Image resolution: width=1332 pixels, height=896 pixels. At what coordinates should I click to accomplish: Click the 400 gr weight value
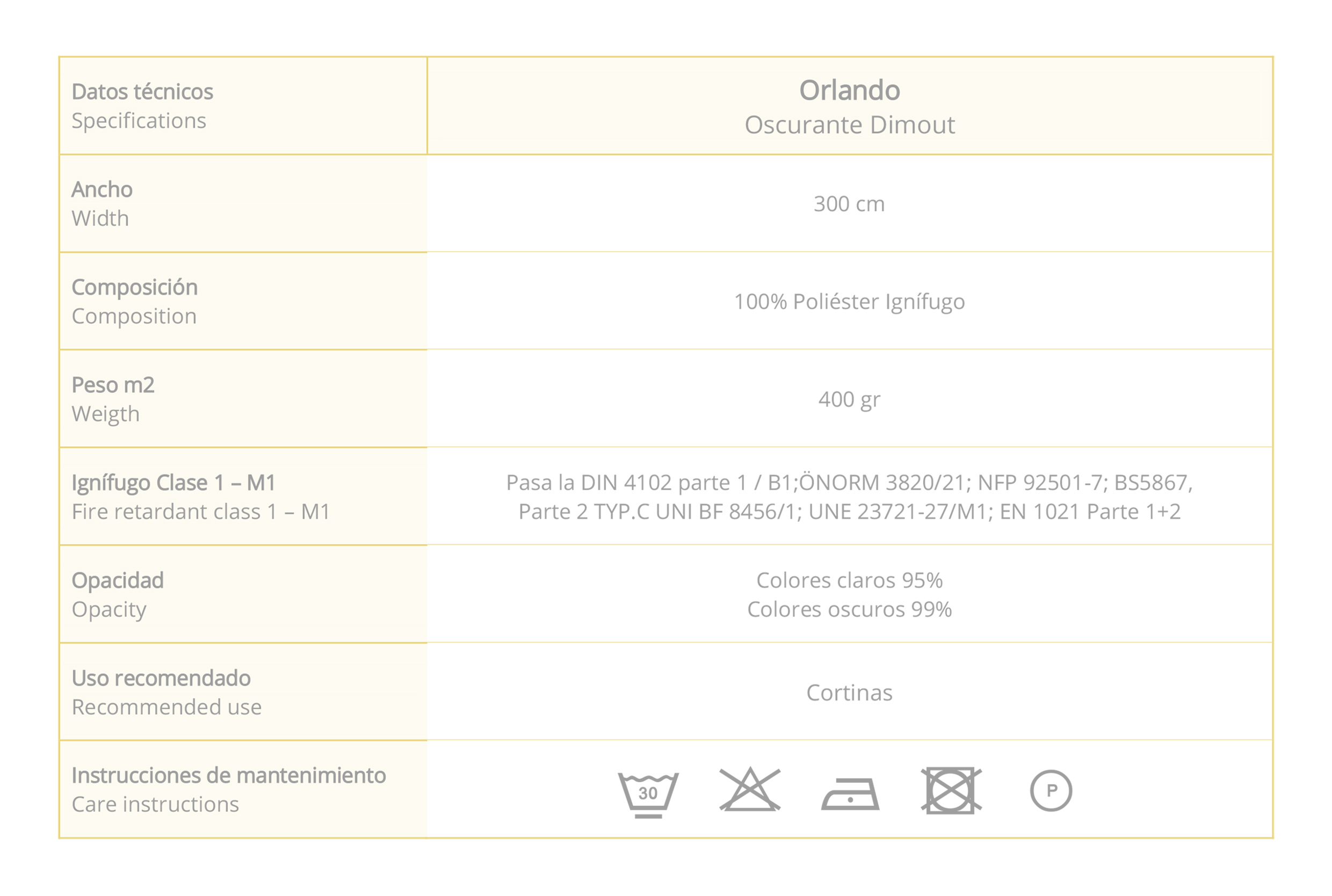click(849, 399)
